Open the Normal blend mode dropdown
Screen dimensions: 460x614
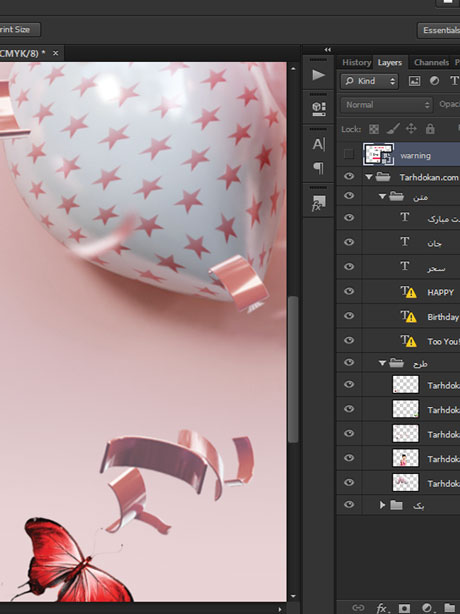(x=386, y=105)
